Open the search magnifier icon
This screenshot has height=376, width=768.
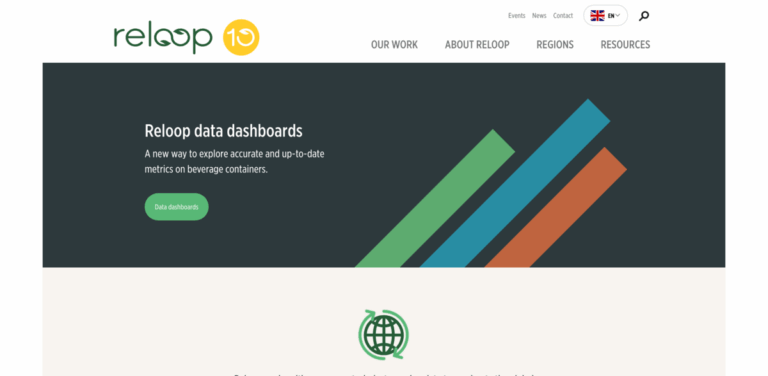[x=644, y=16]
